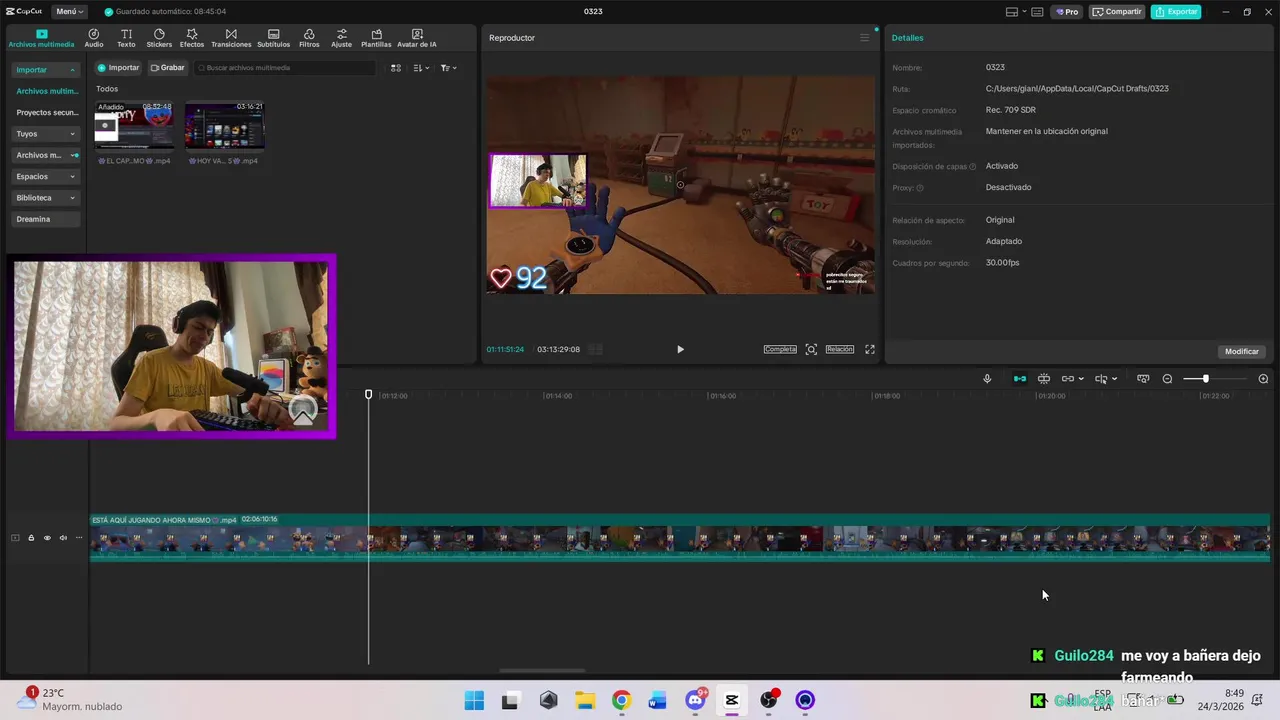The image size is (1280, 720).
Task: Expand the Espacios sidebar section
Action: coord(46,177)
